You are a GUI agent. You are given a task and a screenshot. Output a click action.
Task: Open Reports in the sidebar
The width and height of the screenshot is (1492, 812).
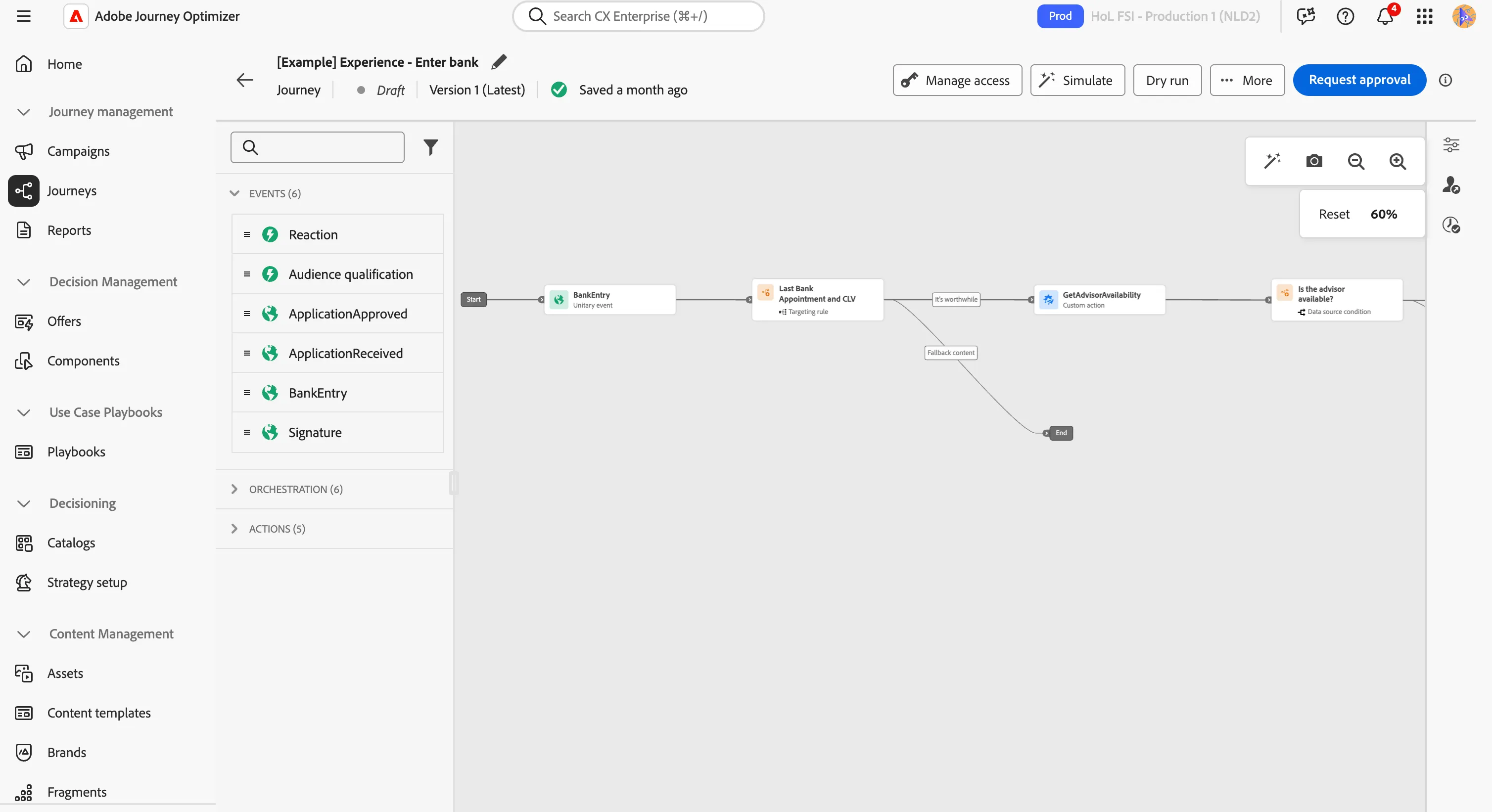[69, 230]
